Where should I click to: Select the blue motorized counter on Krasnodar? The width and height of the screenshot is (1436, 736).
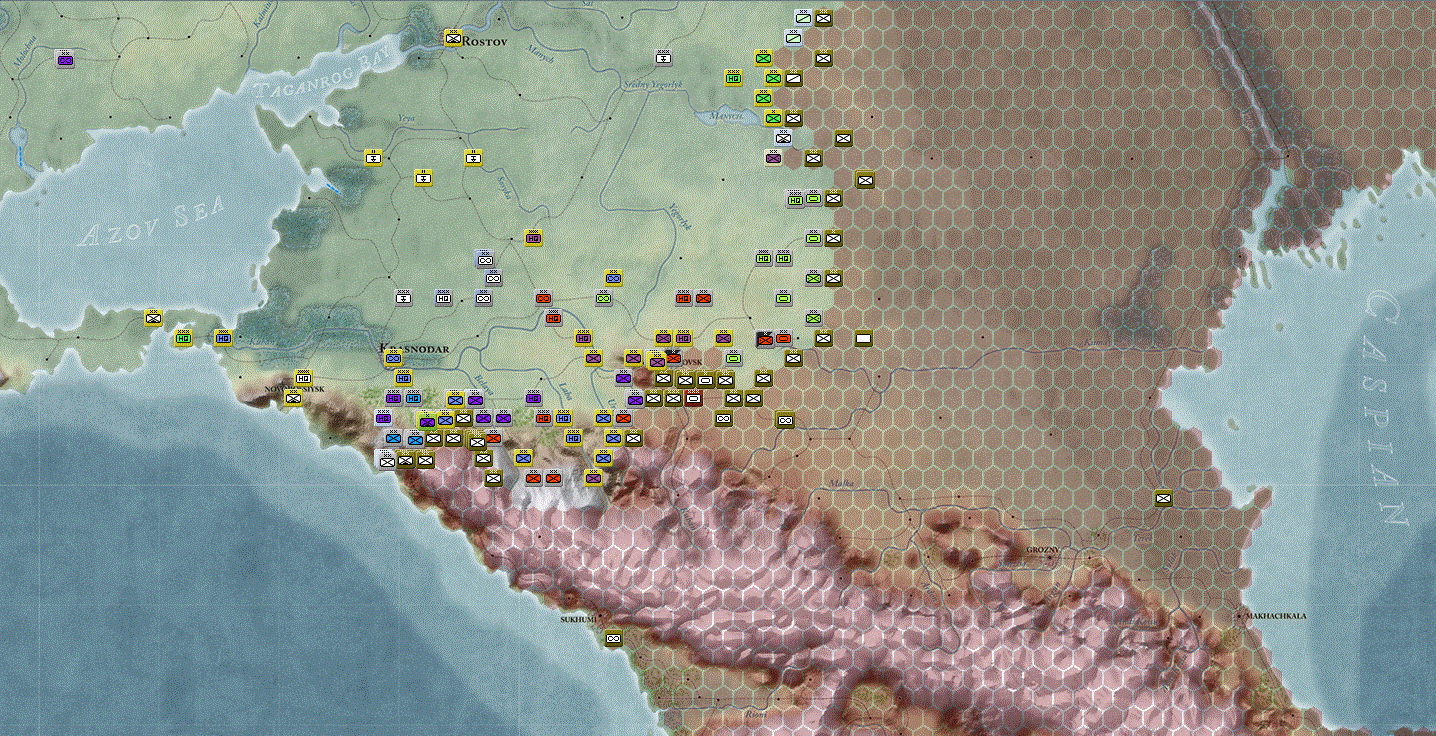[x=393, y=358]
